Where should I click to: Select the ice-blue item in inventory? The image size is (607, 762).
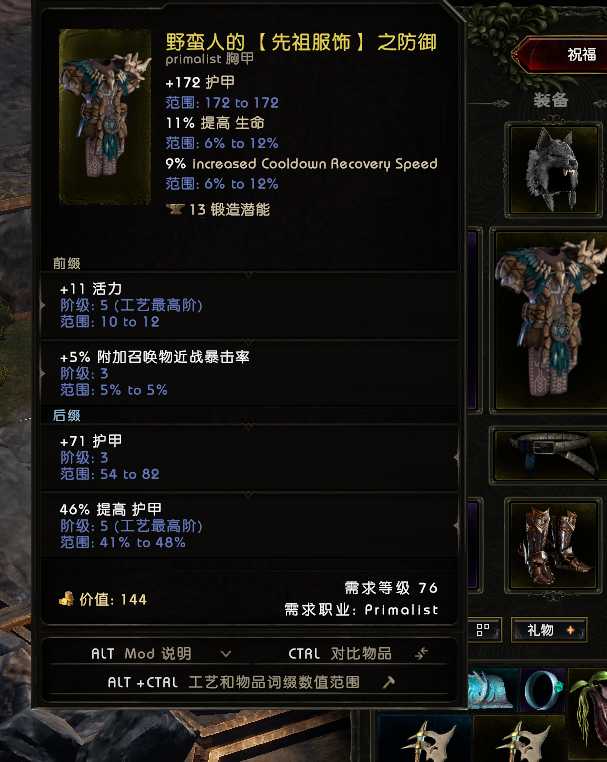[x=493, y=689]
